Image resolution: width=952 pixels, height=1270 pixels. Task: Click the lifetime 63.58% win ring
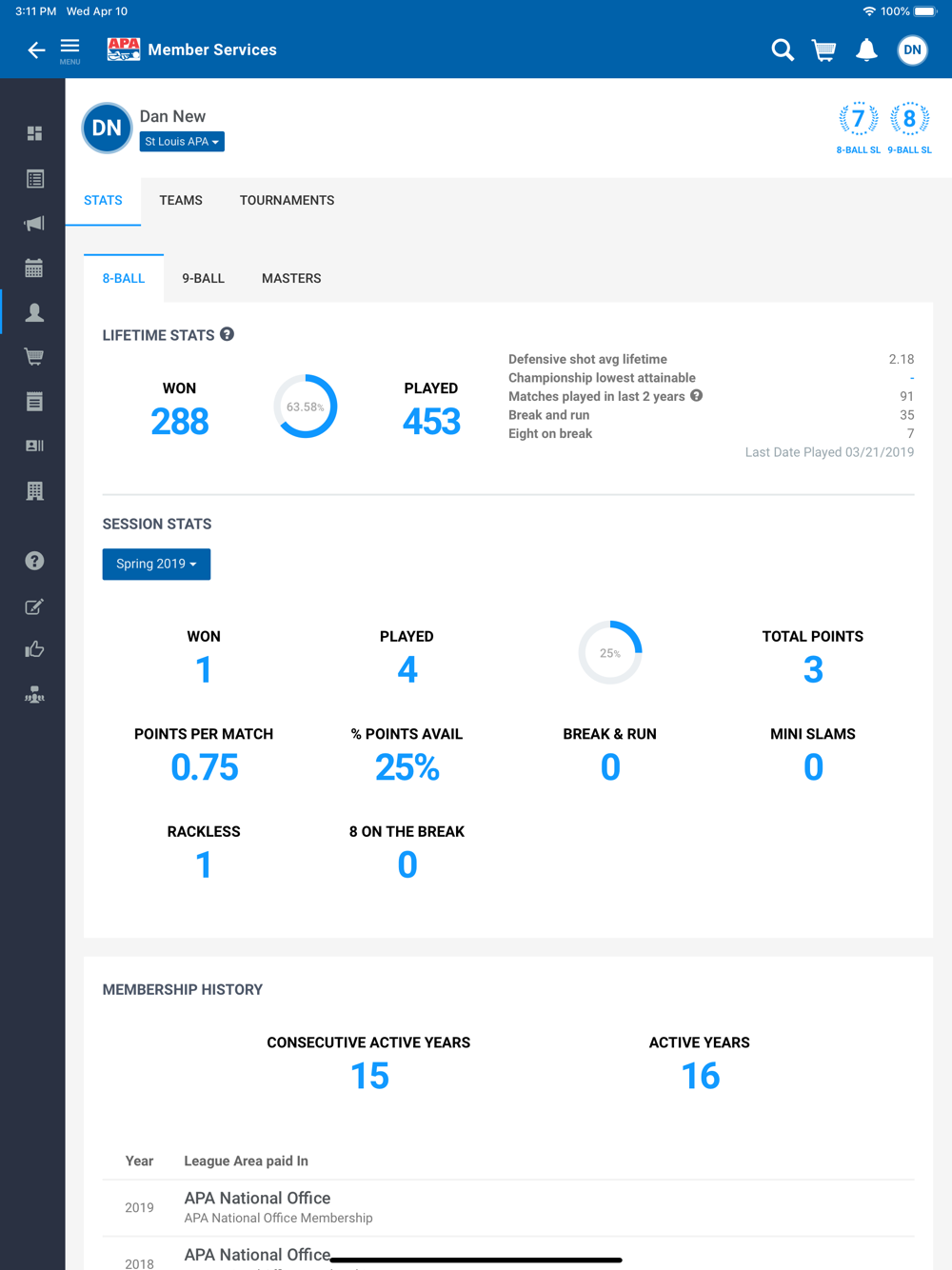click(306, 407)
